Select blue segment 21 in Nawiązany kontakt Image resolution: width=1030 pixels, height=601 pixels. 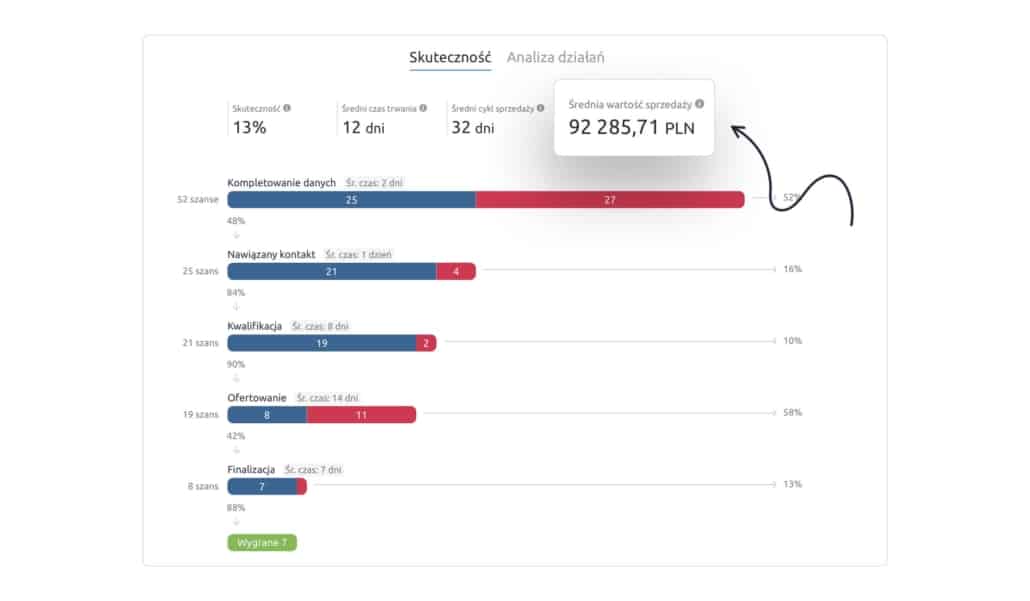pyautogui.click(x=332, y=271)
